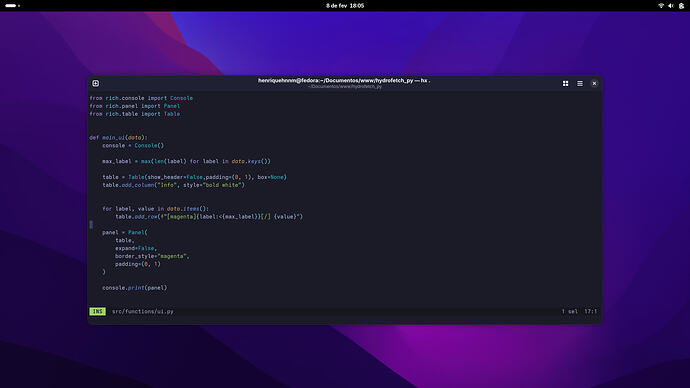Click the 1 sel status entry

tap(569, 311)
